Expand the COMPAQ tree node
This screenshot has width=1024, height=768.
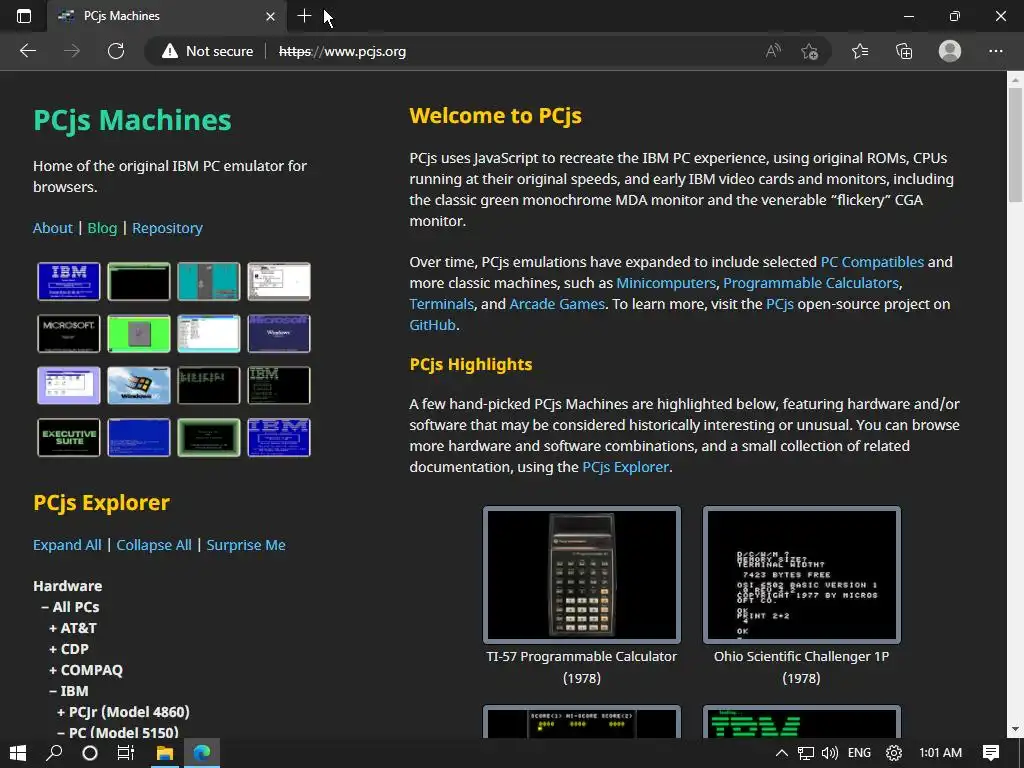pyautogui.click(x=86, y=669)
